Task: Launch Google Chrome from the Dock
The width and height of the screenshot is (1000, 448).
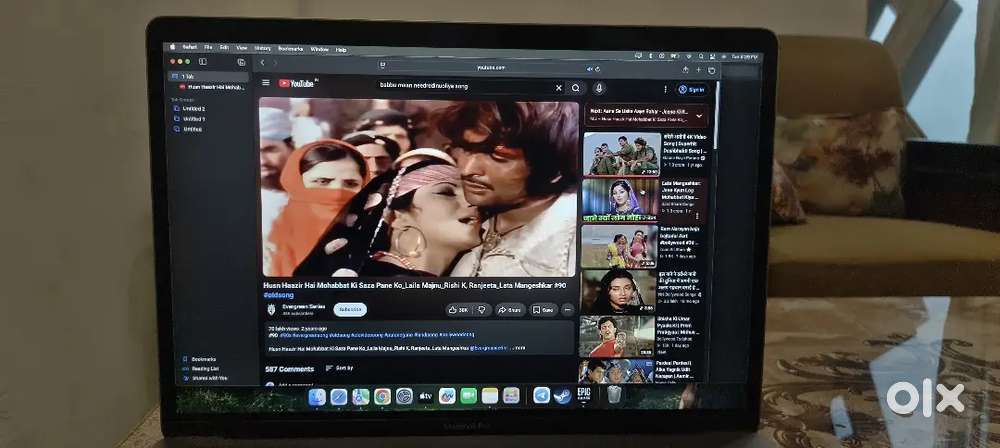Action: (x=383, y=396)
